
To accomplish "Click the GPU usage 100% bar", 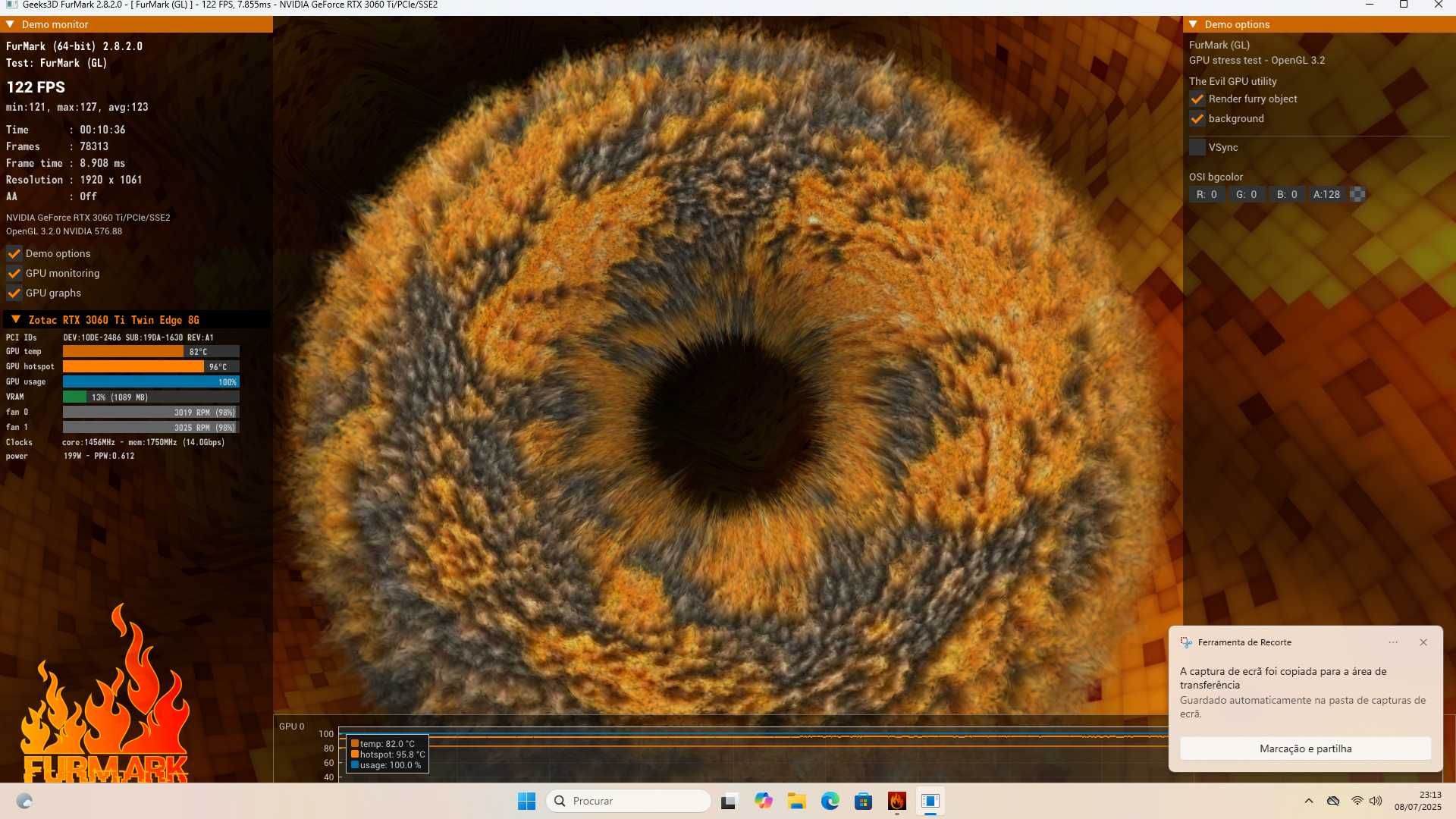I will 151,381.
